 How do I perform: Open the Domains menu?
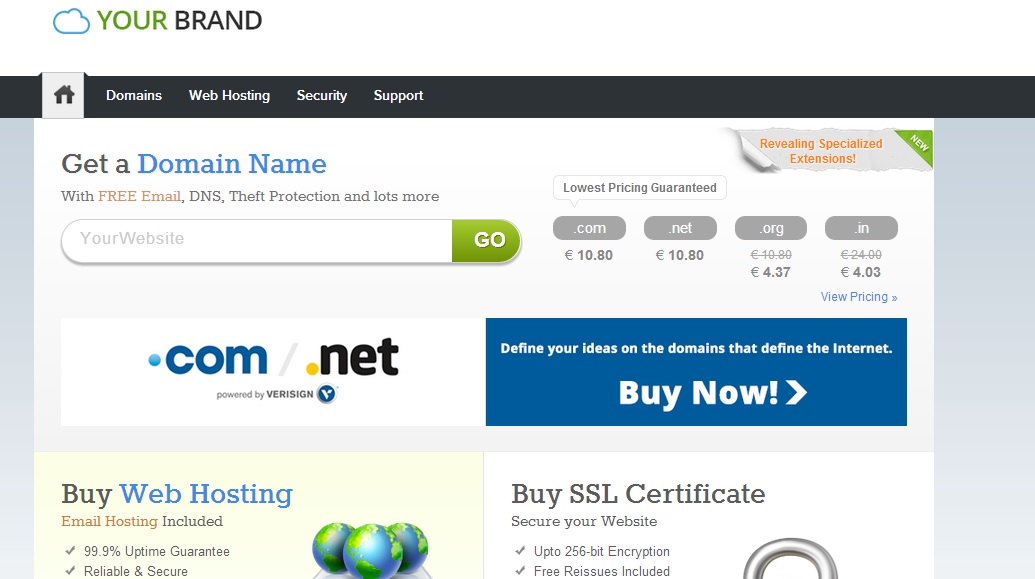(133, 95)
